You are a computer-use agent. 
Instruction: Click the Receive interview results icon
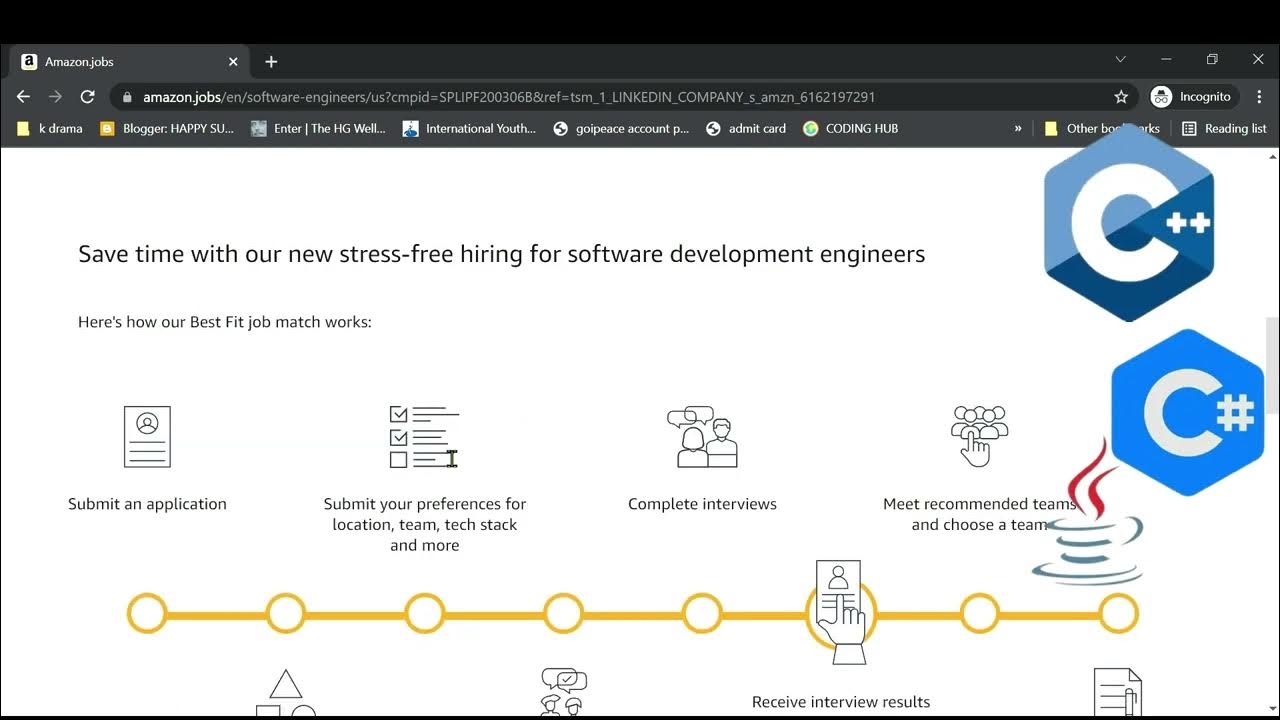[x=840, y=611]
